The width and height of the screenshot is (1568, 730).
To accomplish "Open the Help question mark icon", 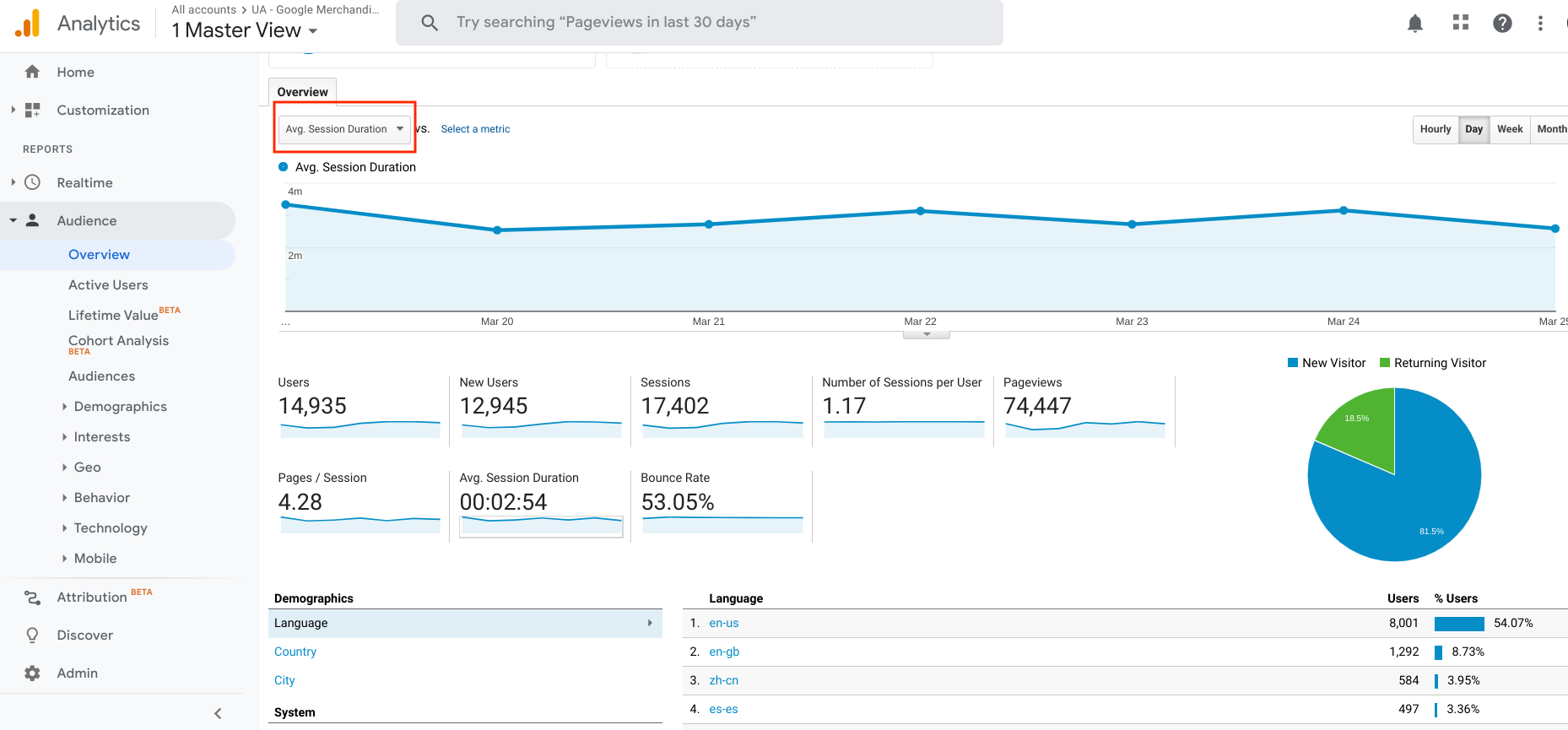I will pyautogui.click(x=1502, y=23).
